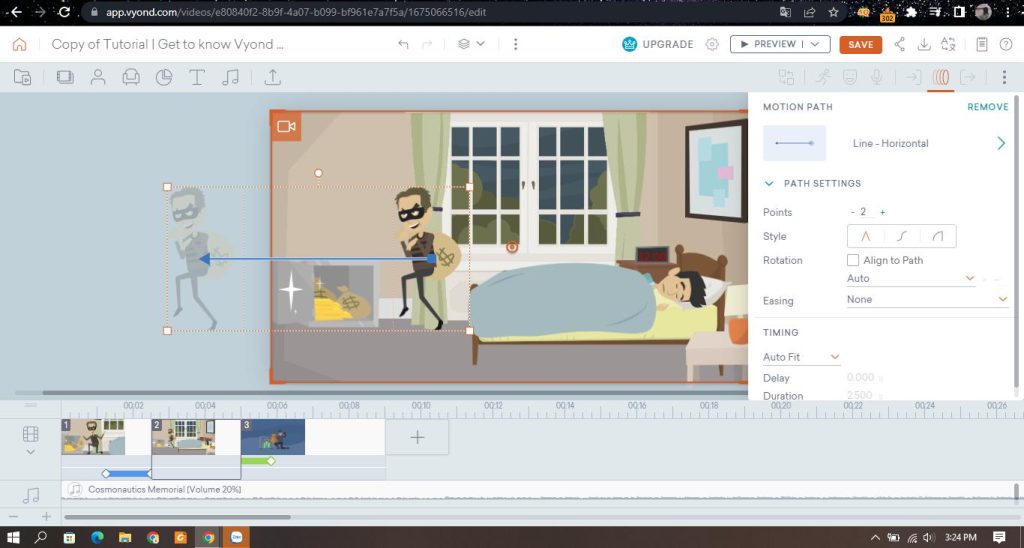Image resolution: width=1024 pixels, height=548 pixels.
Task: Toggle the timeline scene view icon
Action: click(x=31, y=434)
